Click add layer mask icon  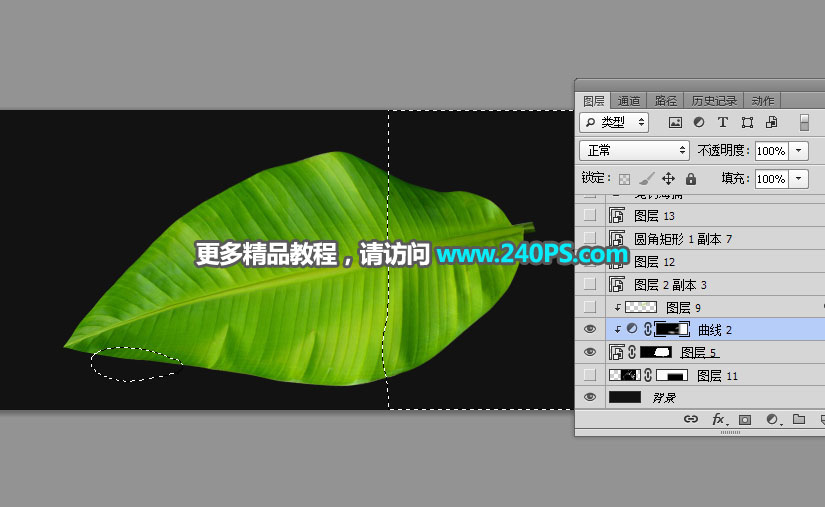pyautogui.click(x=745, y=420)
